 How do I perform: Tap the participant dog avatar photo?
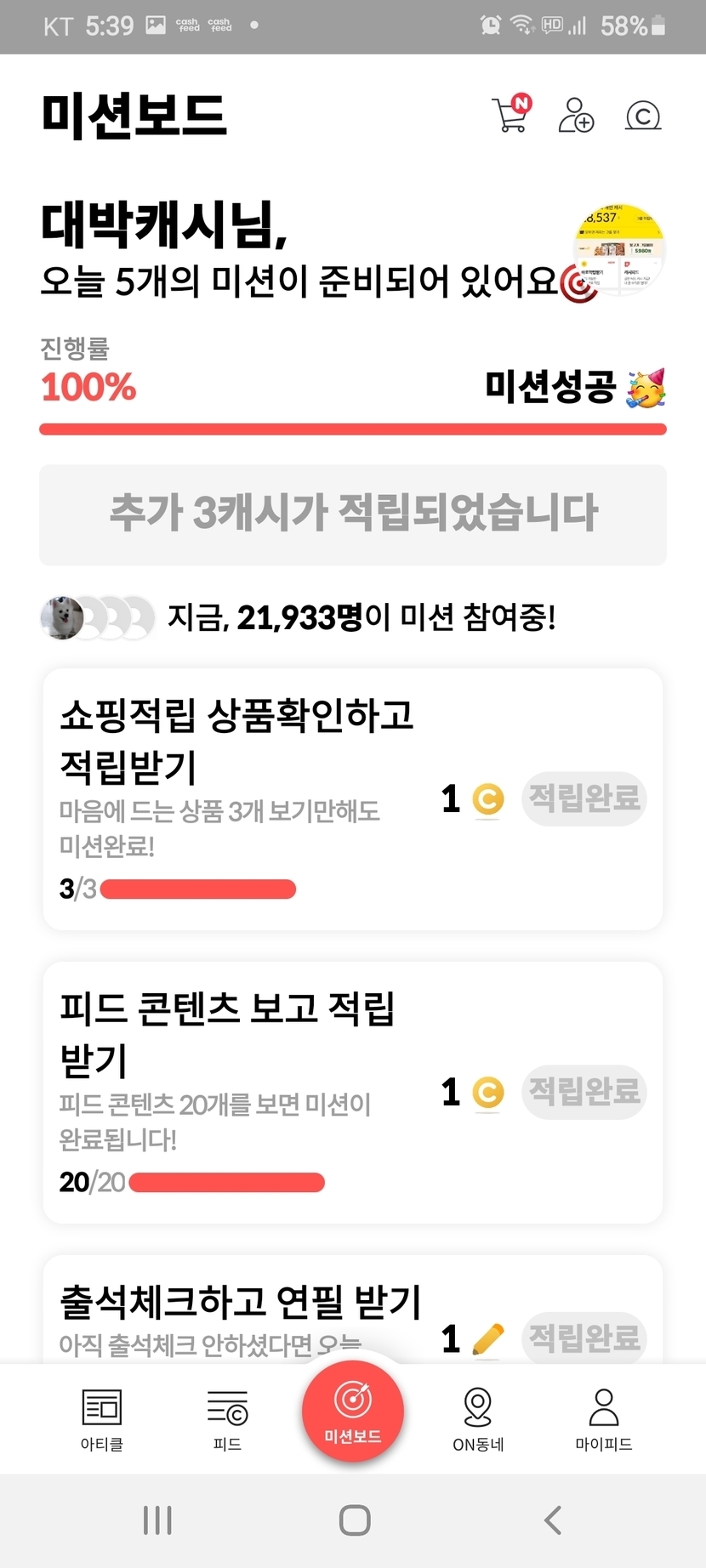tap(63, 617)
